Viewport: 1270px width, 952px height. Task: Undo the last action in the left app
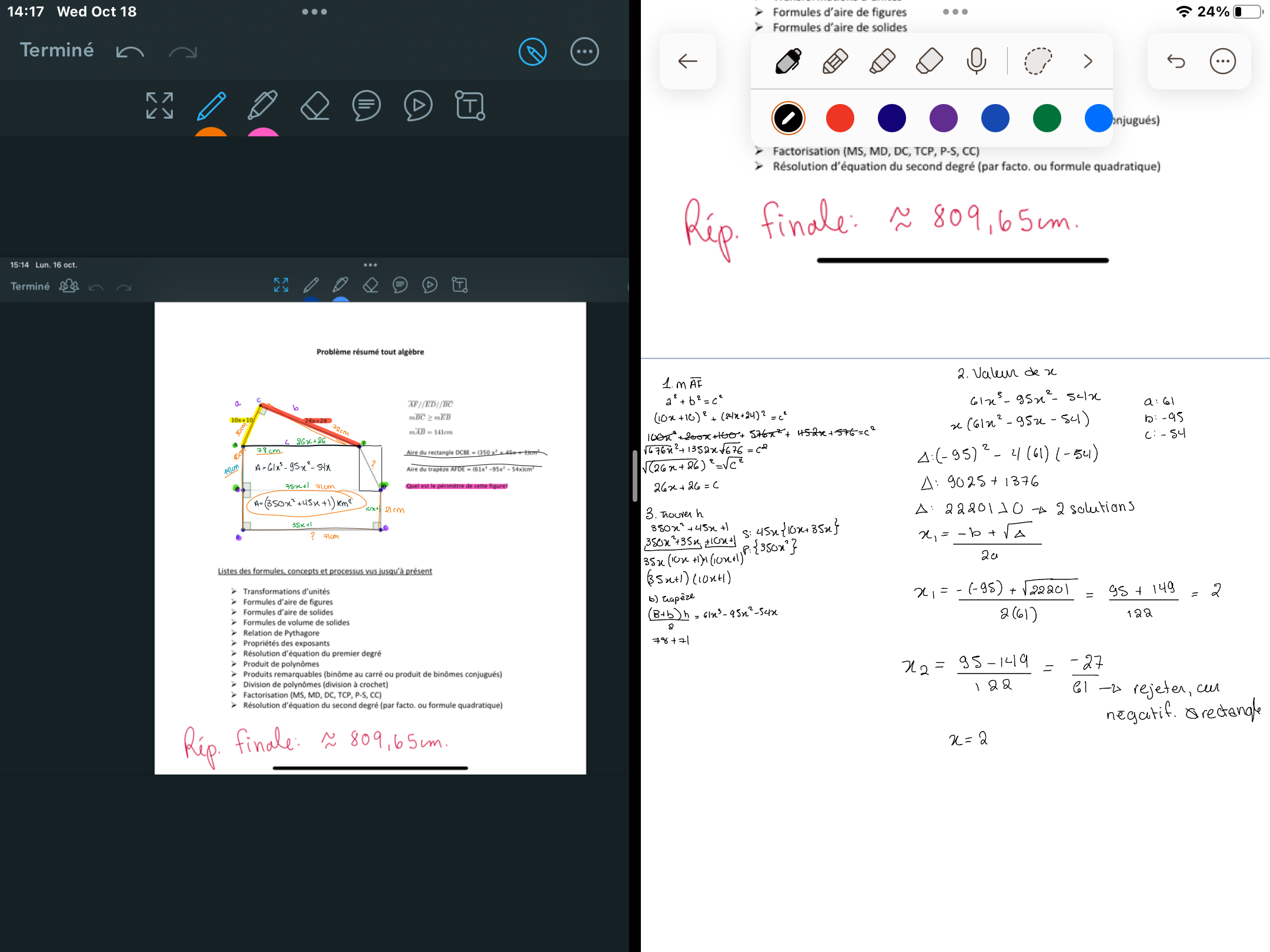tap(130, 52)
